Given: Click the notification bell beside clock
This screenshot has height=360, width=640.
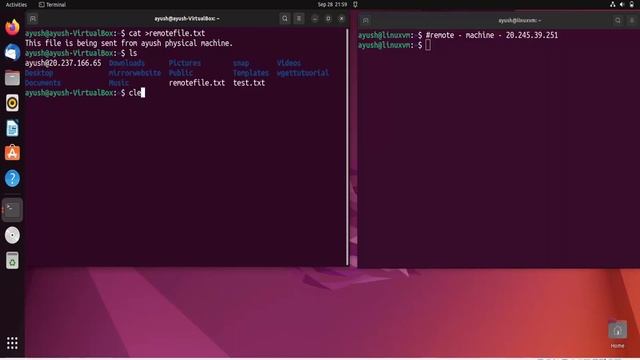Looking at the screenshot, I should [355, 4].
